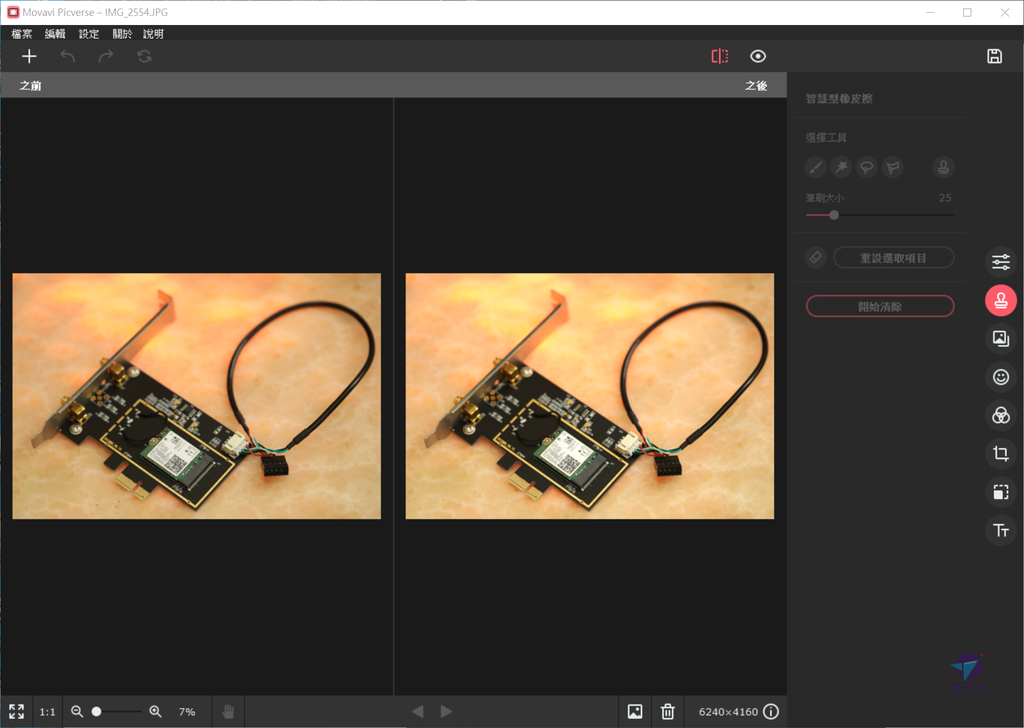Viewport: 1024px width, 728px height.
Task: Click the selection eraser icon
Action: pyautogui.click(x=816, y=257)
